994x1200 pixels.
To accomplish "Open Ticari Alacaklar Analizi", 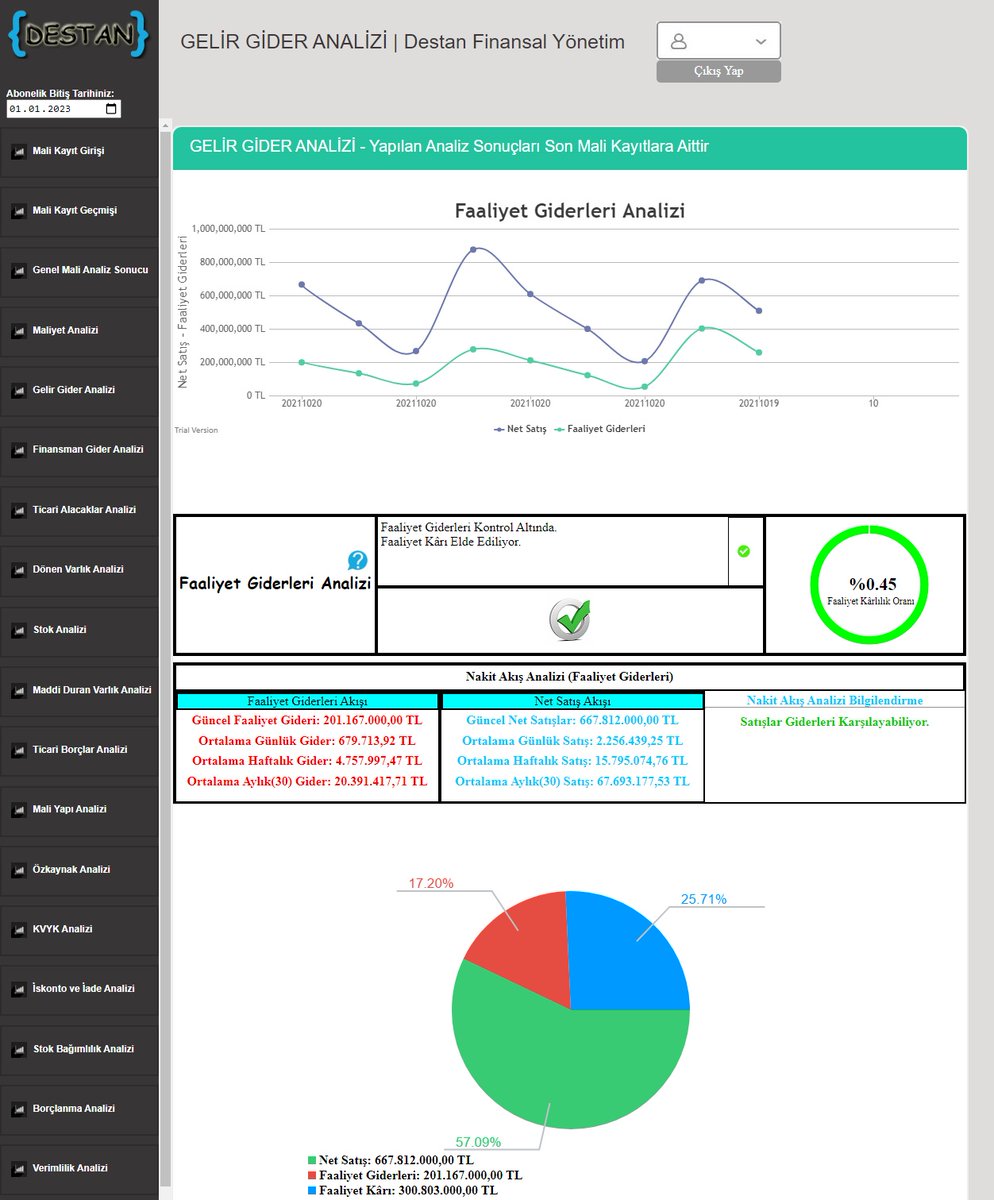I will pos(79,510).
